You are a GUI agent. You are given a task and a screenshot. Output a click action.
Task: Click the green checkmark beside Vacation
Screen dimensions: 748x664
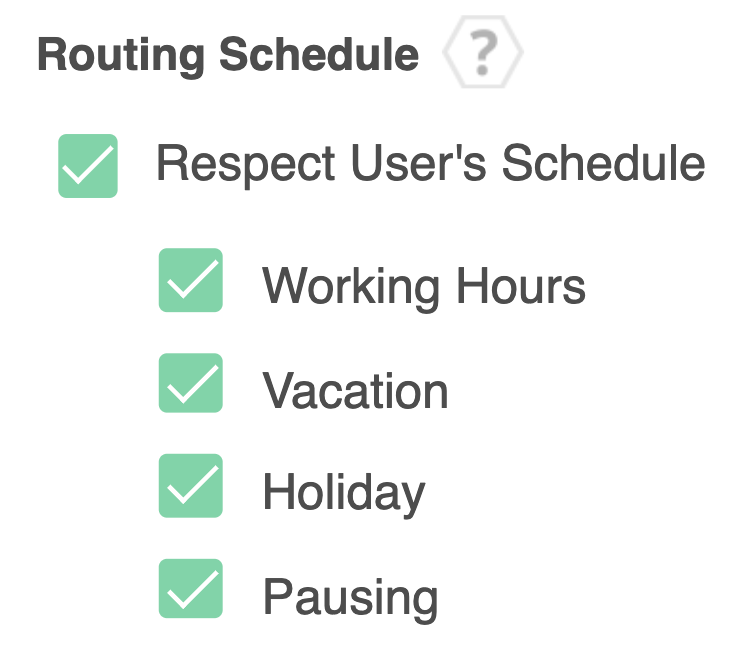point(190,384)
